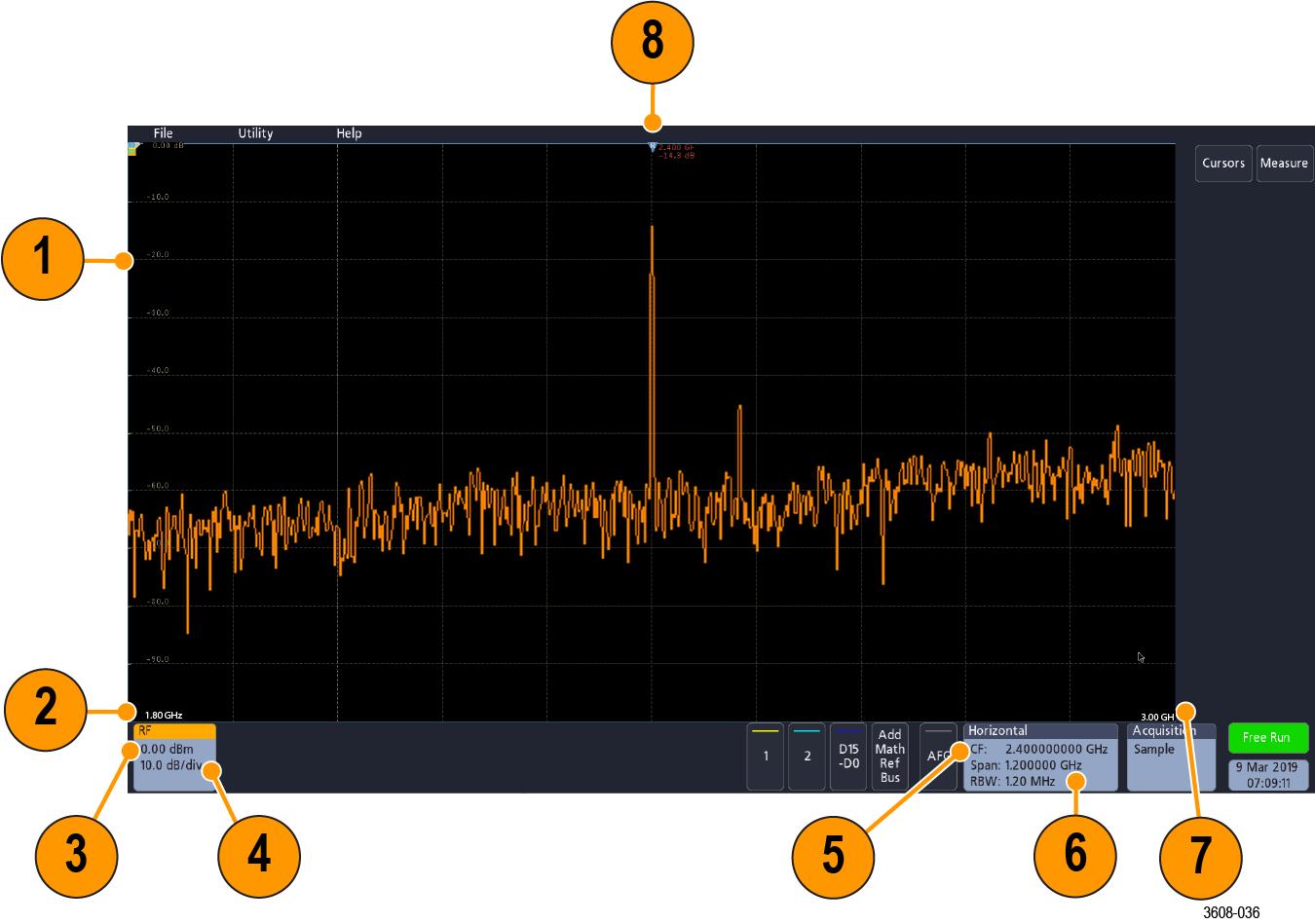Image resolution: width=1315 pixels, height=924 pixels.
Task: Click Add Math Ref Bus button
Action: 889,756
